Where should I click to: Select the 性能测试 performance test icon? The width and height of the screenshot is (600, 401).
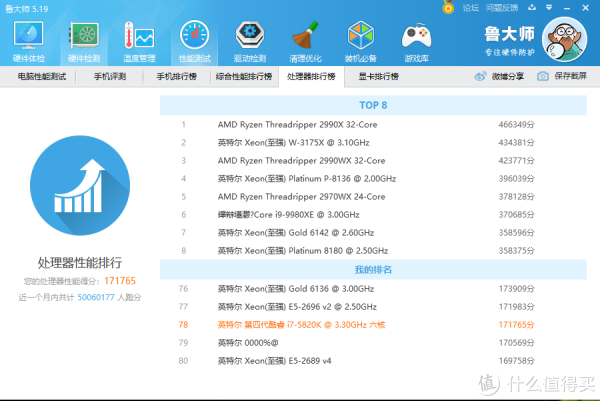194,40
